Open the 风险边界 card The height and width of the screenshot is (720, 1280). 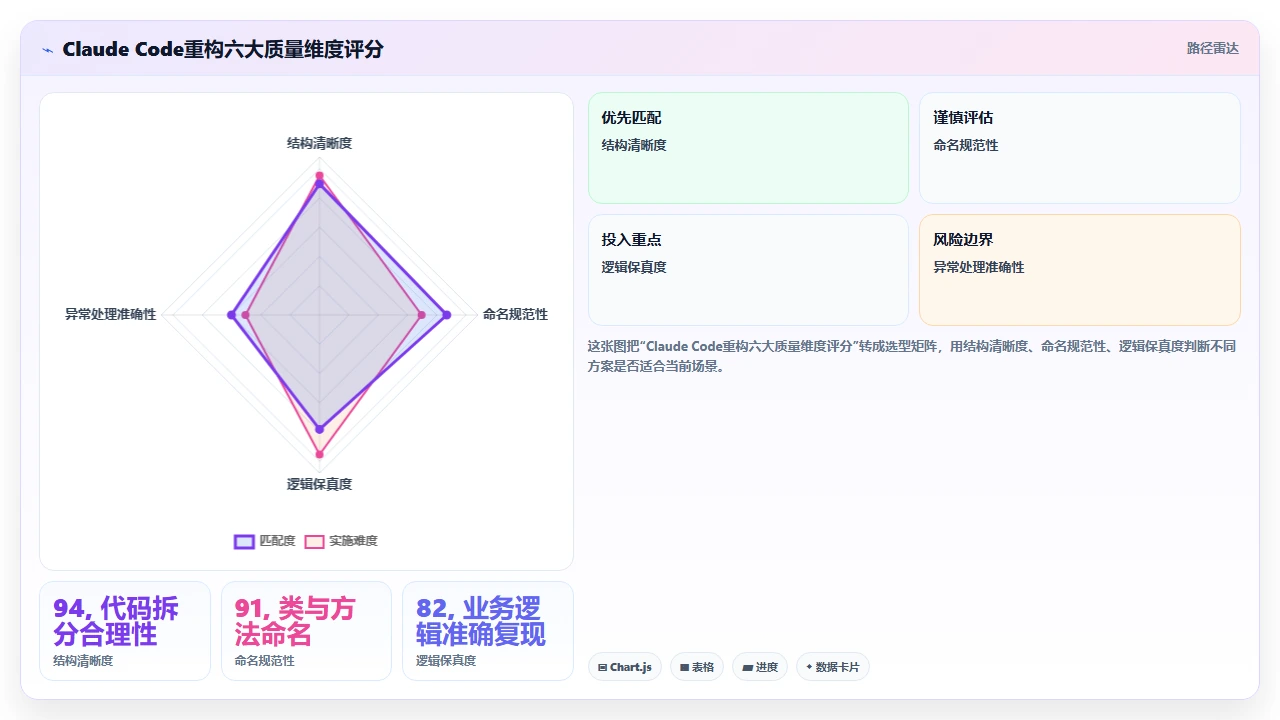pyautogui.click(x=1080, y=270)
